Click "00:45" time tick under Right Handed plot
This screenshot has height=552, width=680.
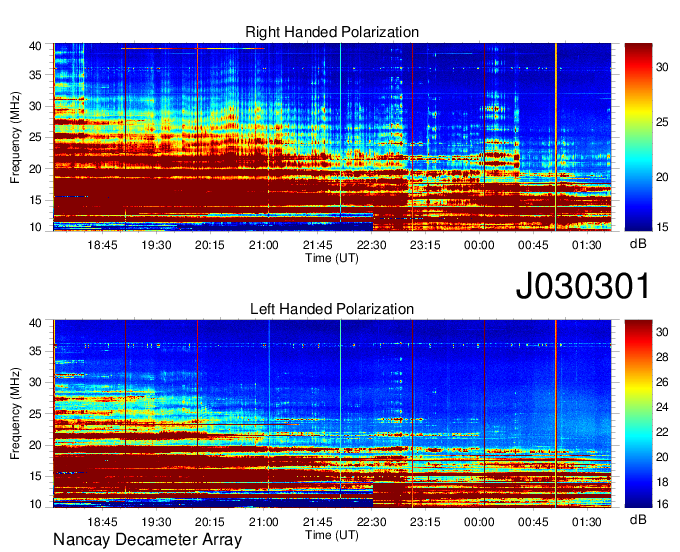(533, 245)
